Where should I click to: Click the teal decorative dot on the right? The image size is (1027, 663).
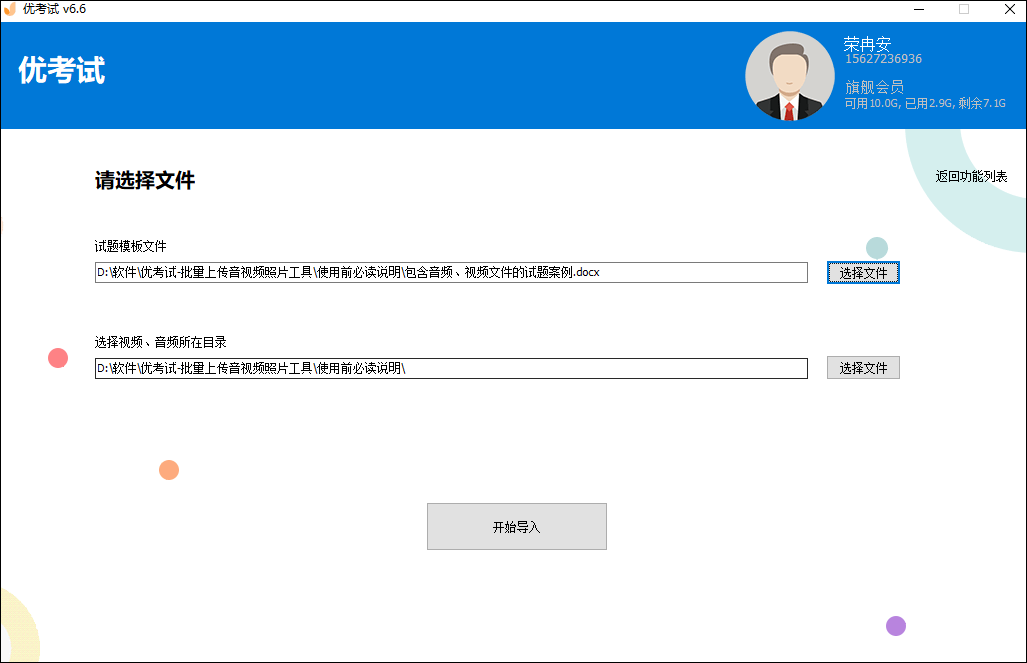click(x=877, y=246)
